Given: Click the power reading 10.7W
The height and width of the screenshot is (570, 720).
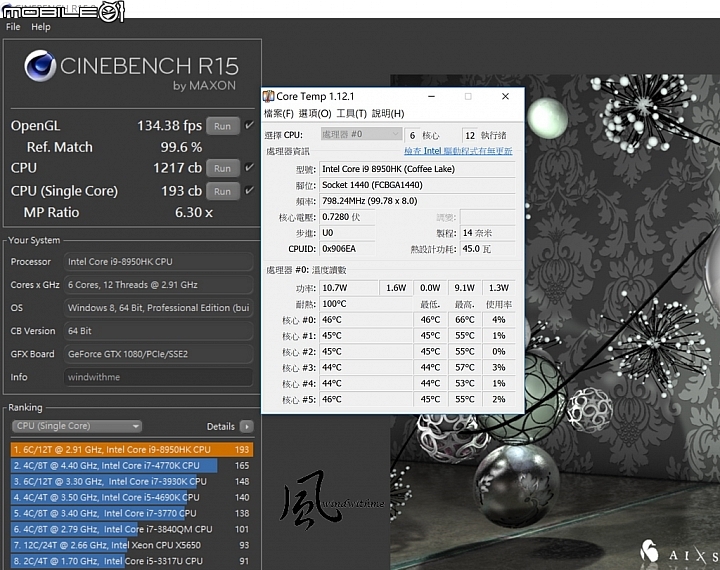Looking at the screenshot, I should click(349, 288).
